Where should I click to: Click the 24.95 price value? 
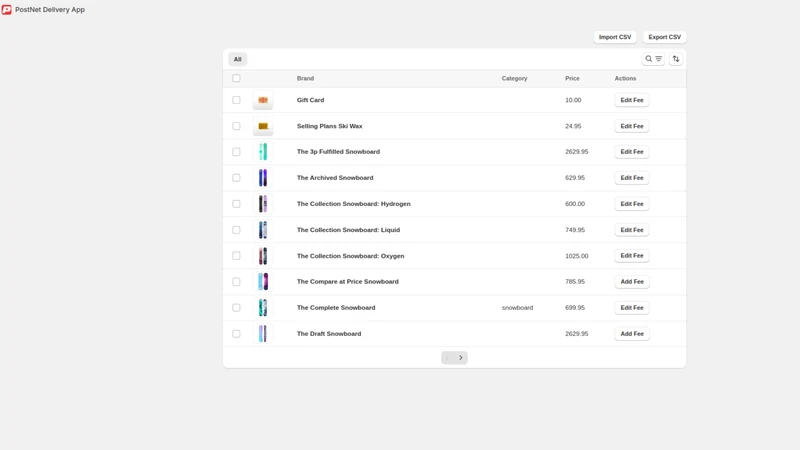click(x=573, y=126)
